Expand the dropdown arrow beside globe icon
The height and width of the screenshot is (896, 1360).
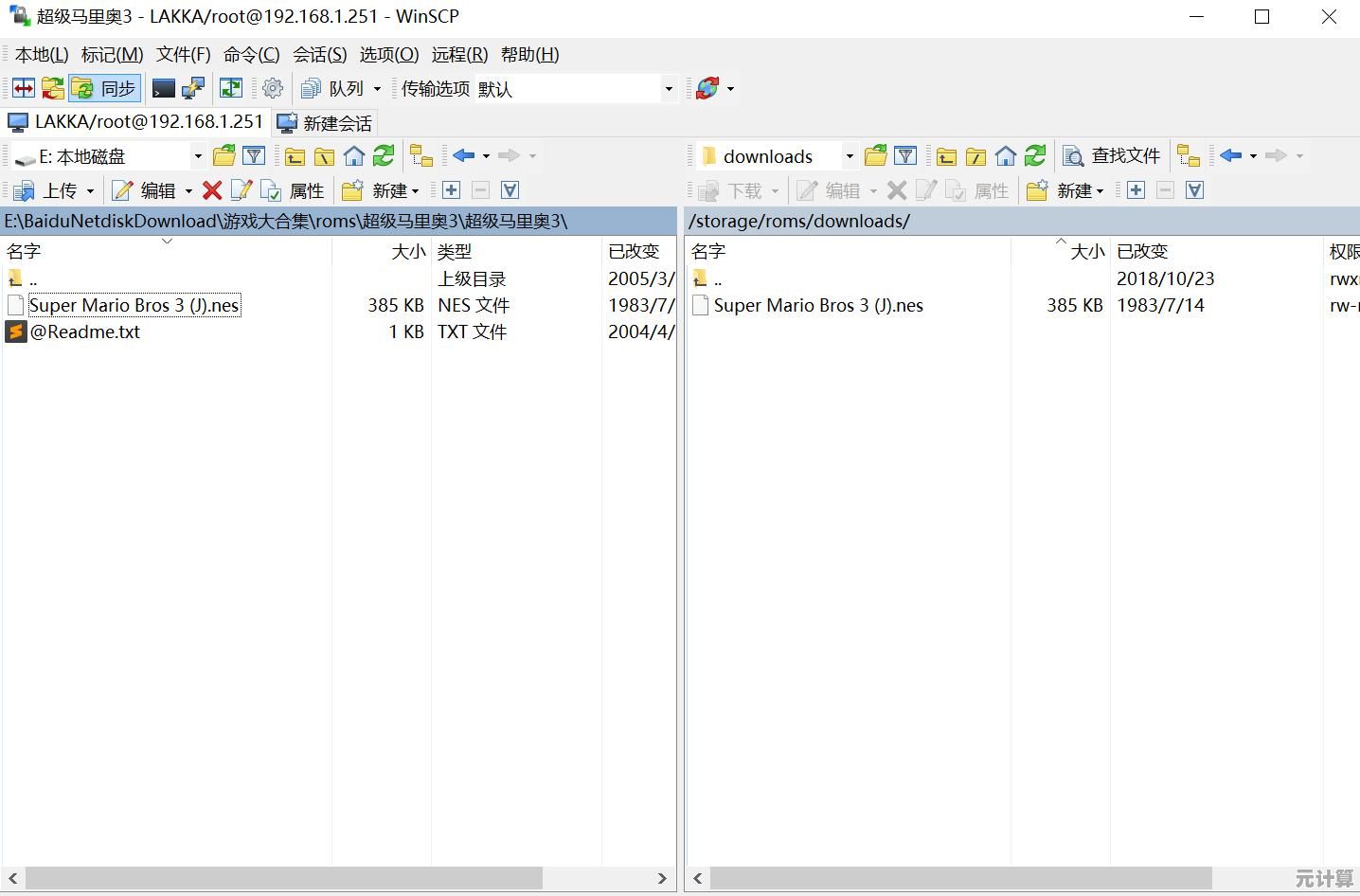pos(730,89)
